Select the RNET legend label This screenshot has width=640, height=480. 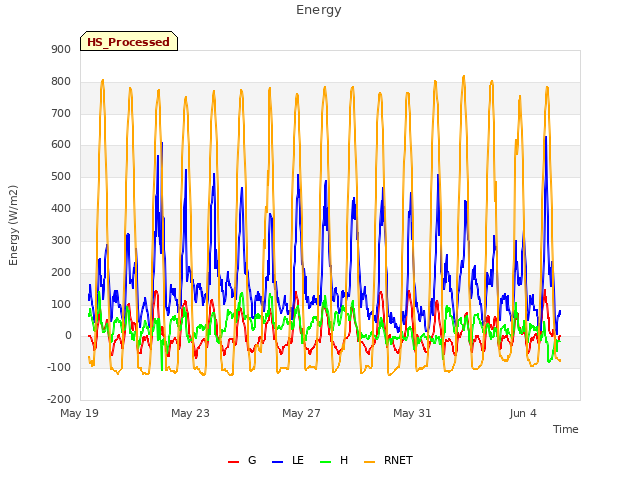pos(398,460)
